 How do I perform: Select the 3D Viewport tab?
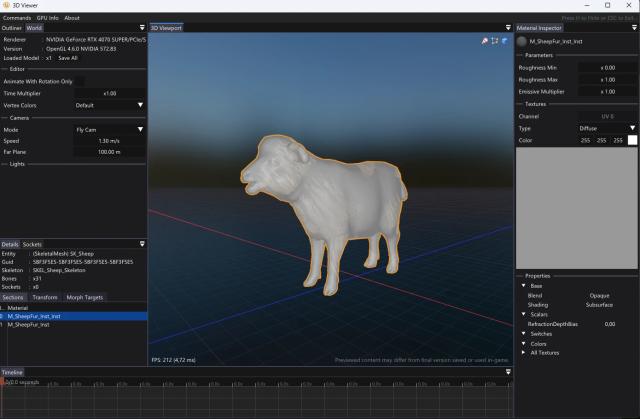[166, 28]
